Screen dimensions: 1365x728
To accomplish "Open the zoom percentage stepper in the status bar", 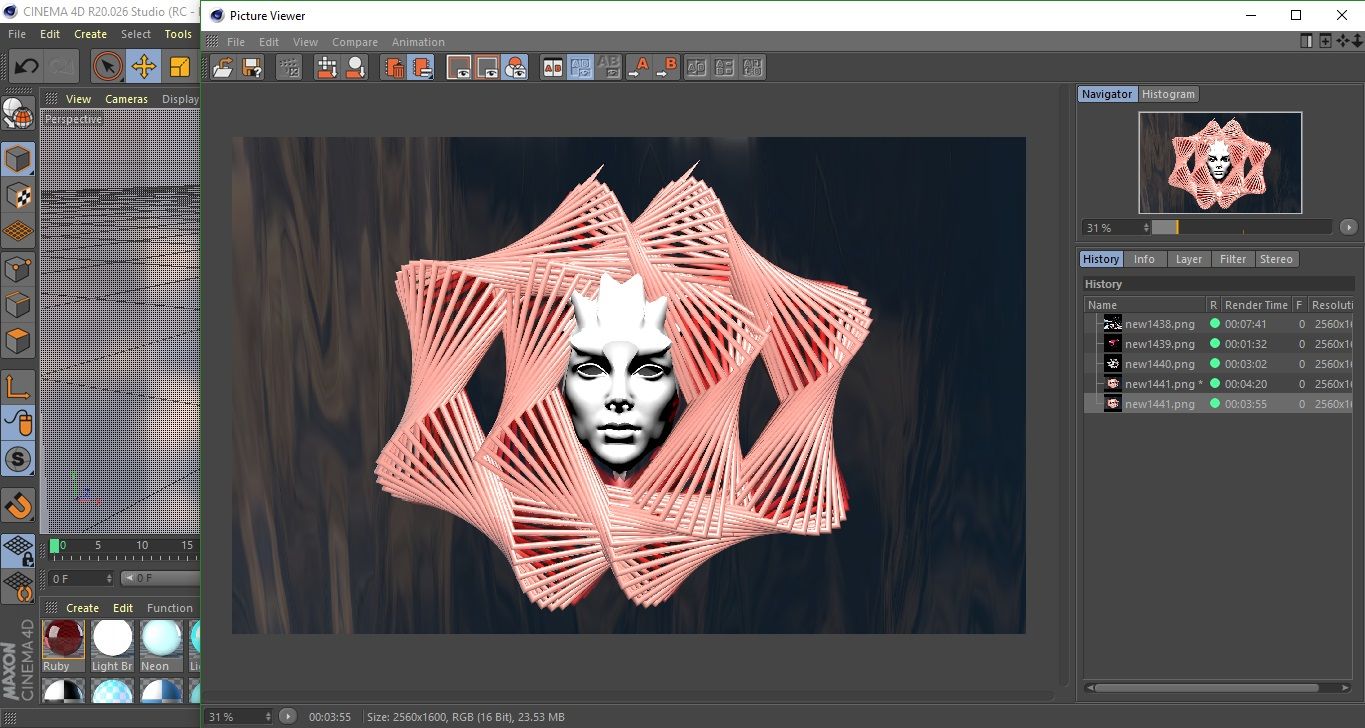I will click(267, 717).
